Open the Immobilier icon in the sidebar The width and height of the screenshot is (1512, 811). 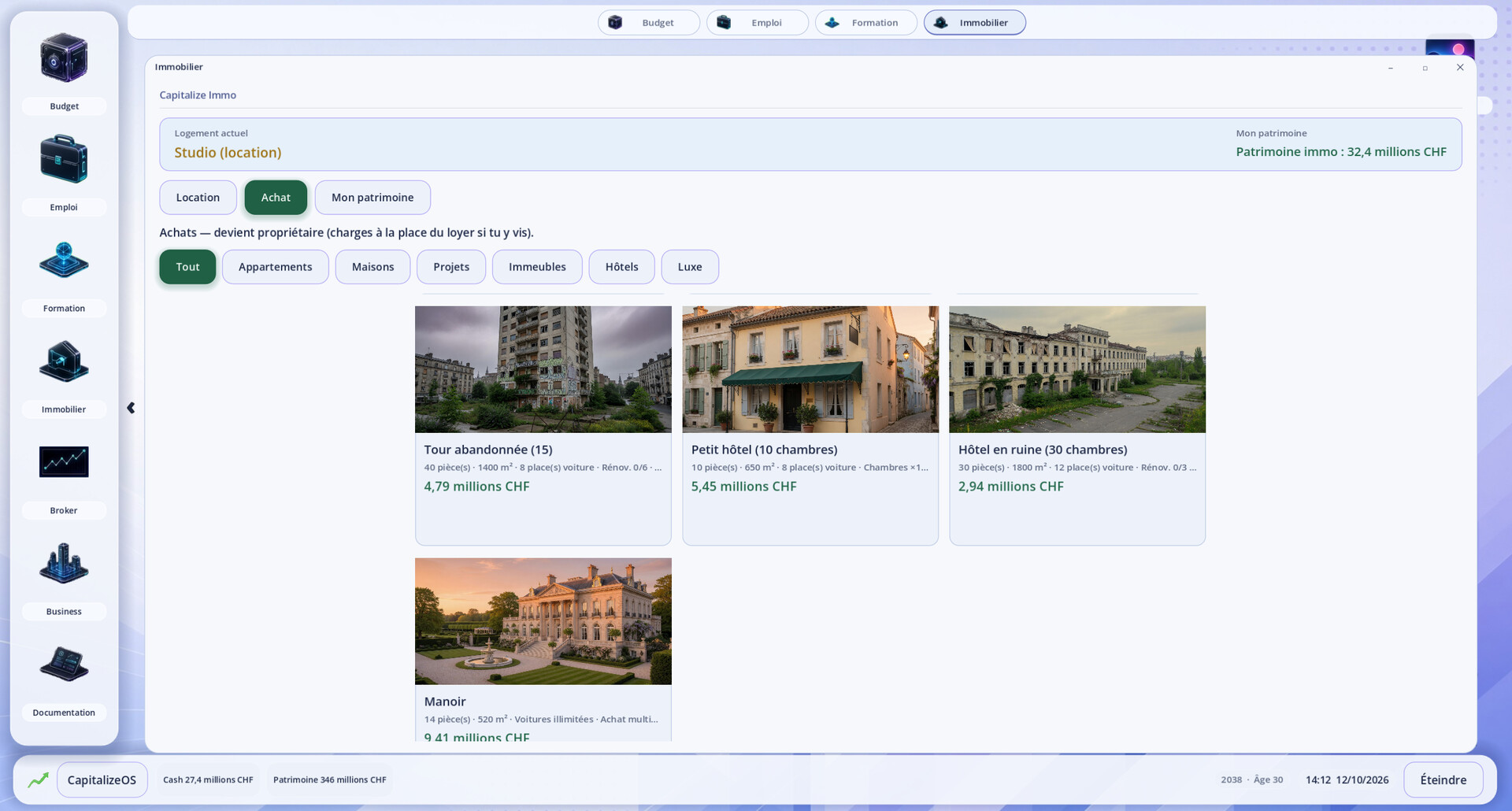(x=64, y=361)
